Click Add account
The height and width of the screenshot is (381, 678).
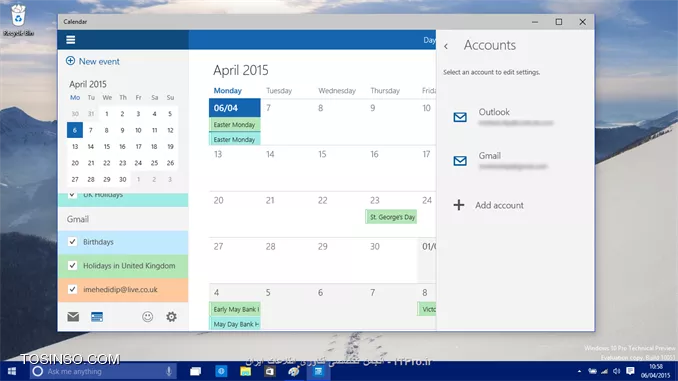click(x=499, y=205)
